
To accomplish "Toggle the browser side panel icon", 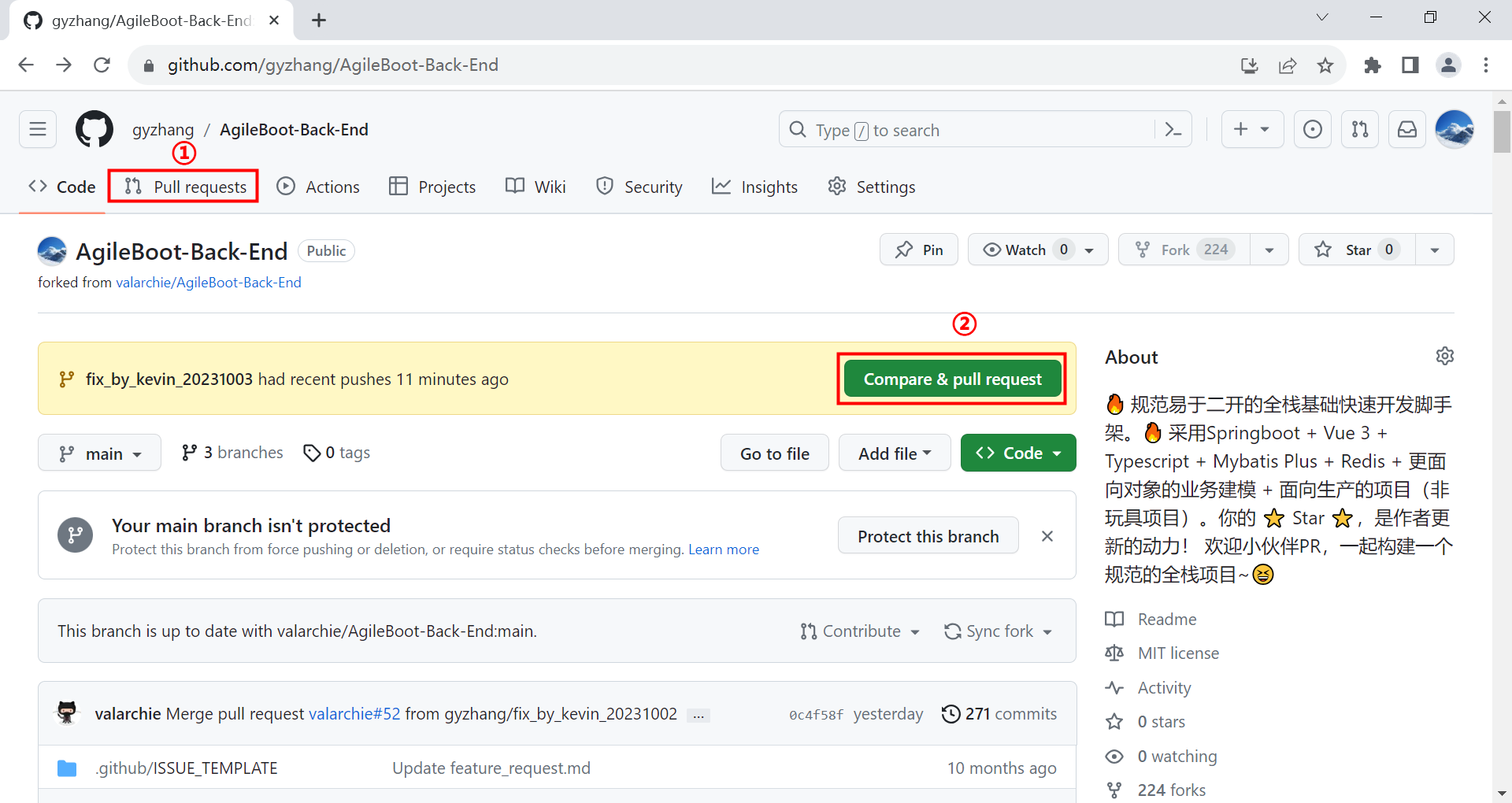I will [x=1410, y=65].
